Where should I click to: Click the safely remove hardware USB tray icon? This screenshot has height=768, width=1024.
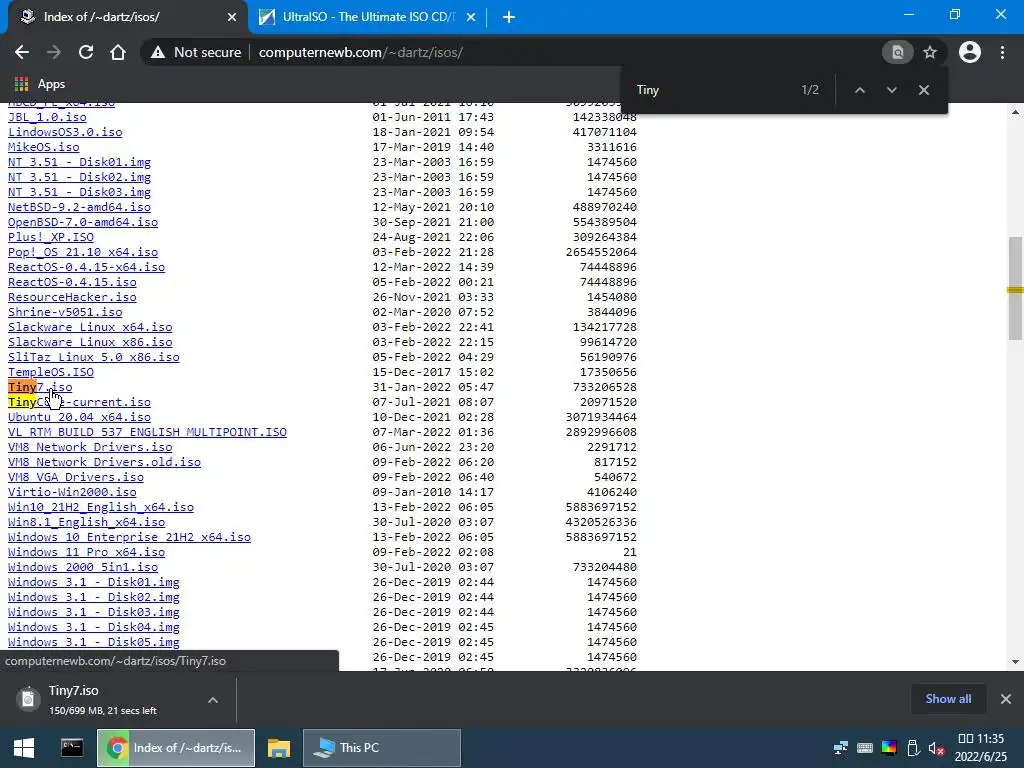pyautogui.click(x=913, y=748)
